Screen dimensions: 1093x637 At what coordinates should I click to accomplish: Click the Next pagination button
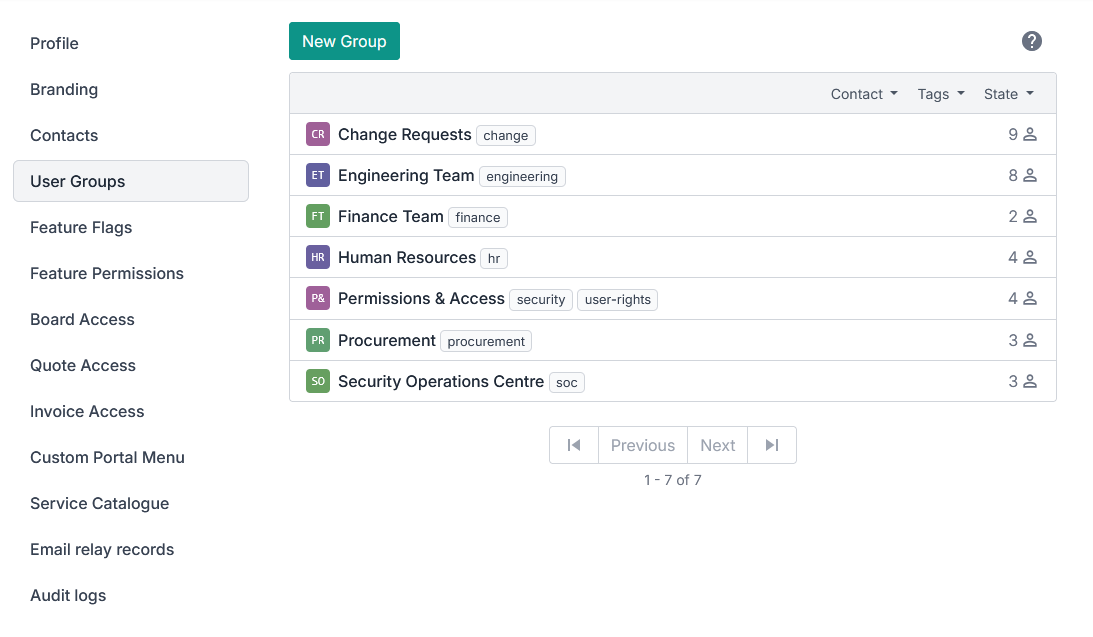coord(717,445)
